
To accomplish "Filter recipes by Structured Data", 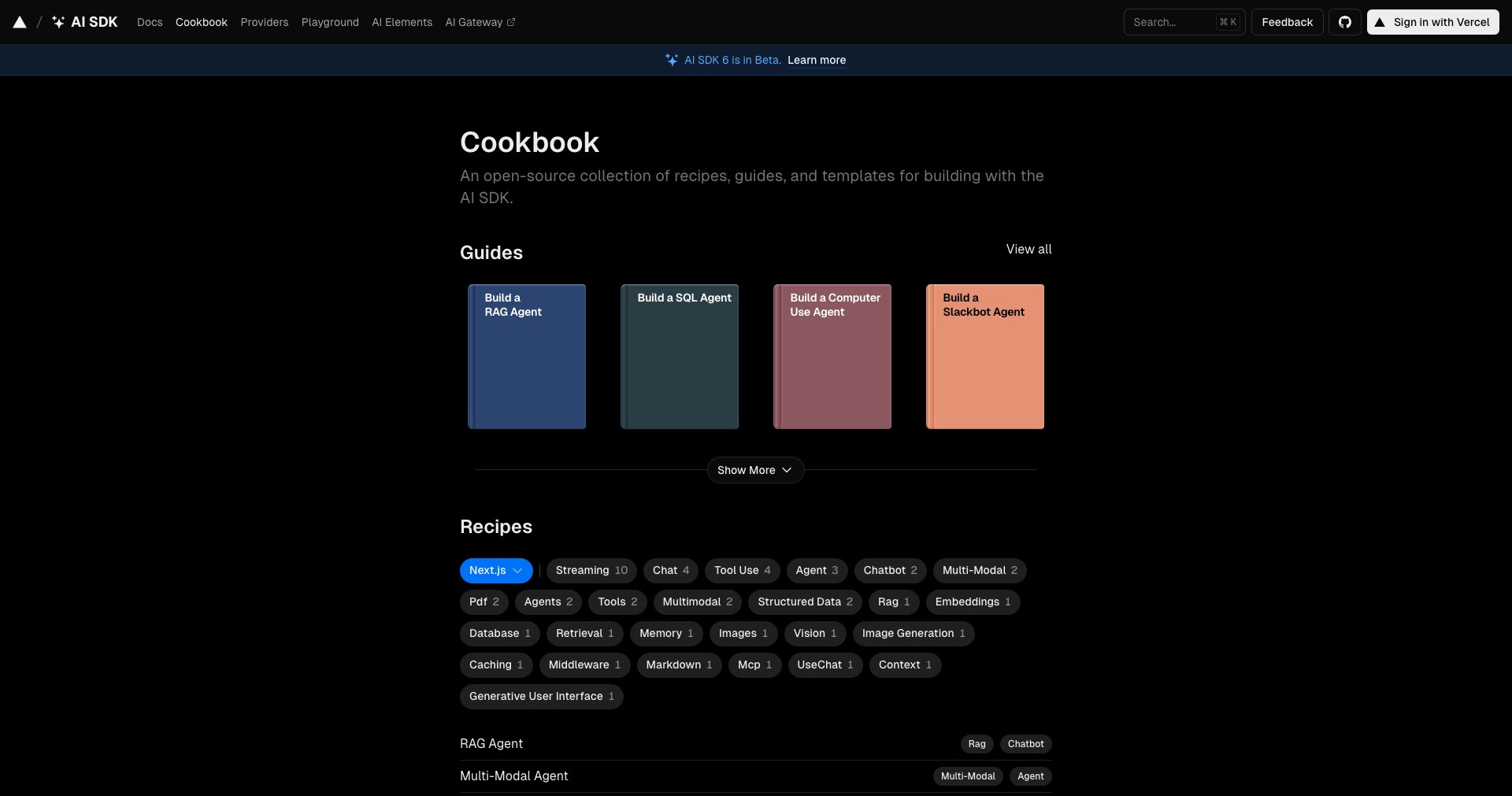I will pos(805,602).
